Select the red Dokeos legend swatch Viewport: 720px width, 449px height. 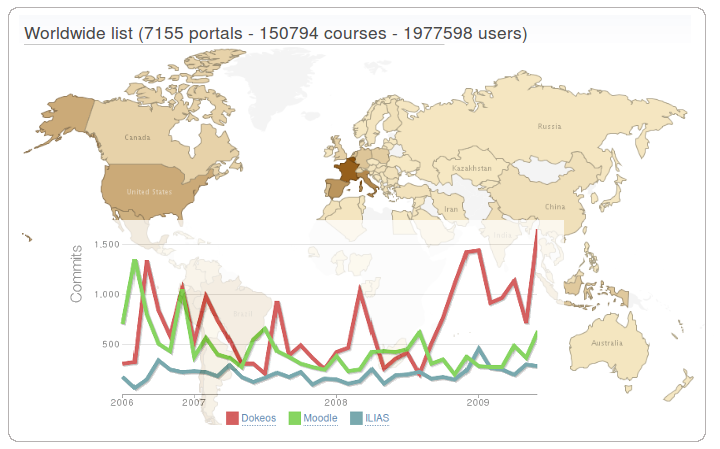coord(233,418)
